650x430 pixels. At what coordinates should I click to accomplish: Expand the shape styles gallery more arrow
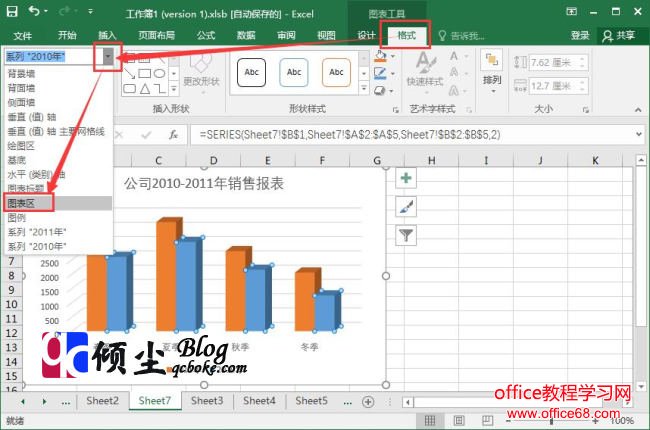(364, 88)
